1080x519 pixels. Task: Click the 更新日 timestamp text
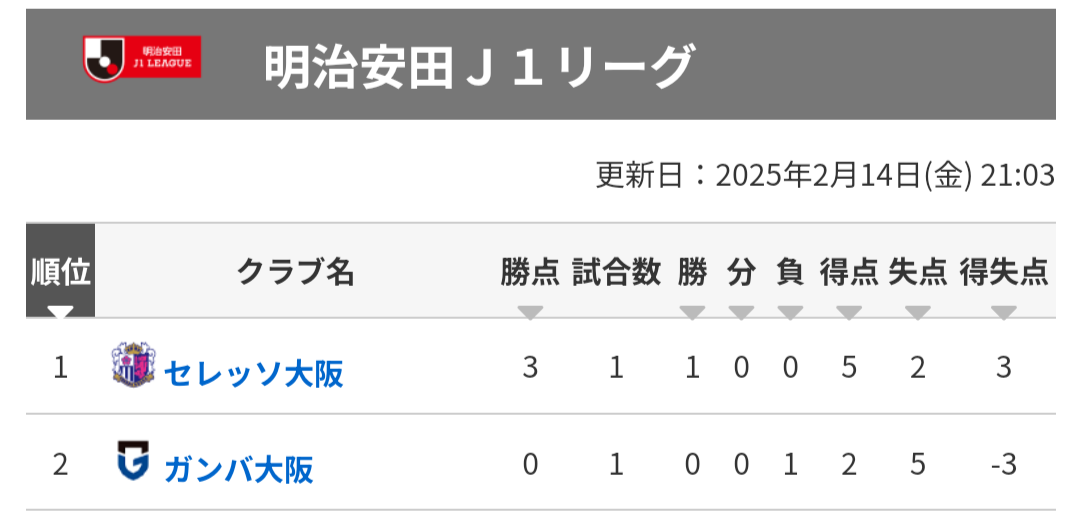pos(825,176)
